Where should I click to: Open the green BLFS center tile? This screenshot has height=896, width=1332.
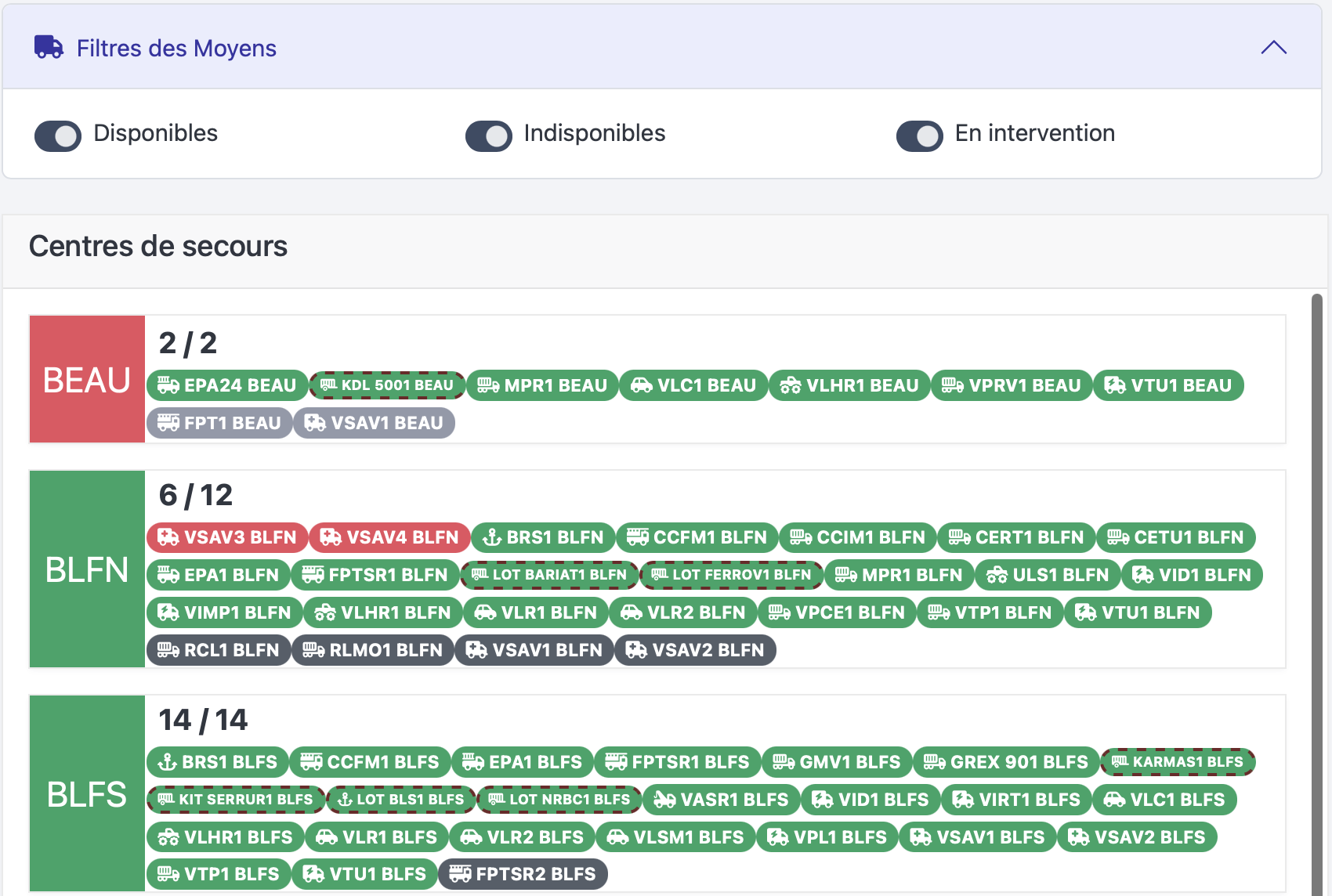[87, 794]
